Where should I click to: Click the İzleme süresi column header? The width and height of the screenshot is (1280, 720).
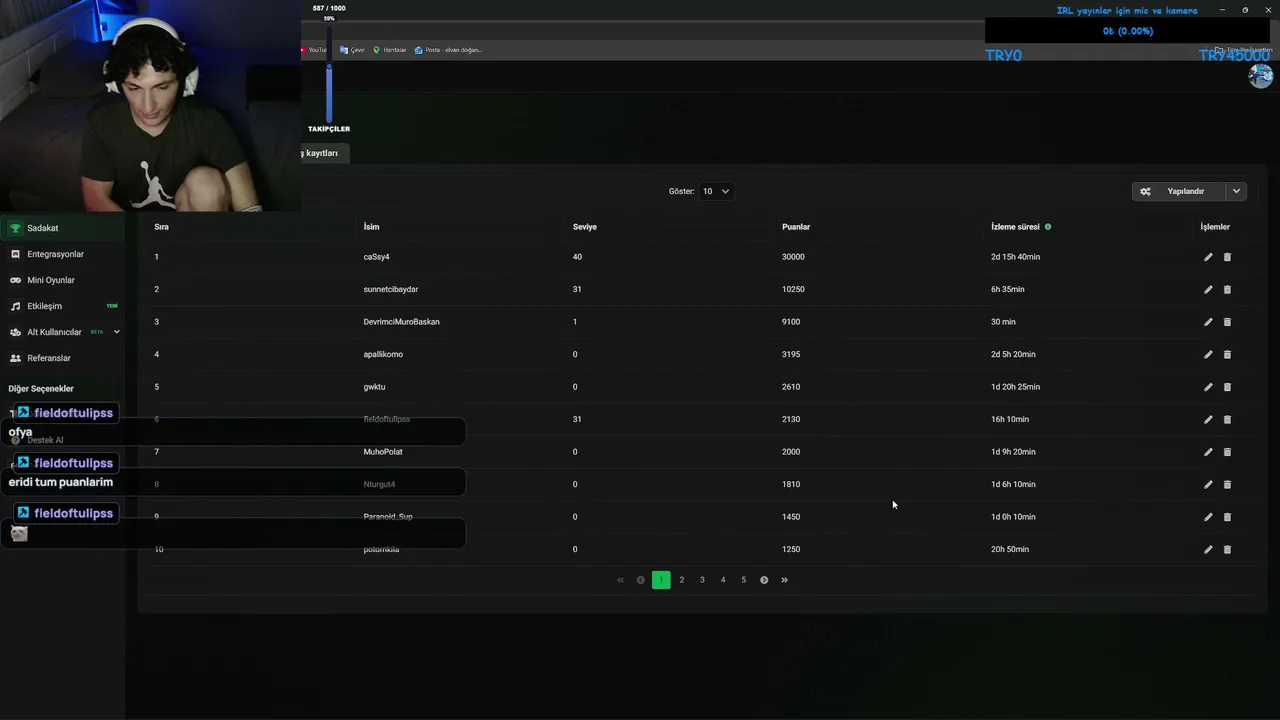(x=1016, y=227)
